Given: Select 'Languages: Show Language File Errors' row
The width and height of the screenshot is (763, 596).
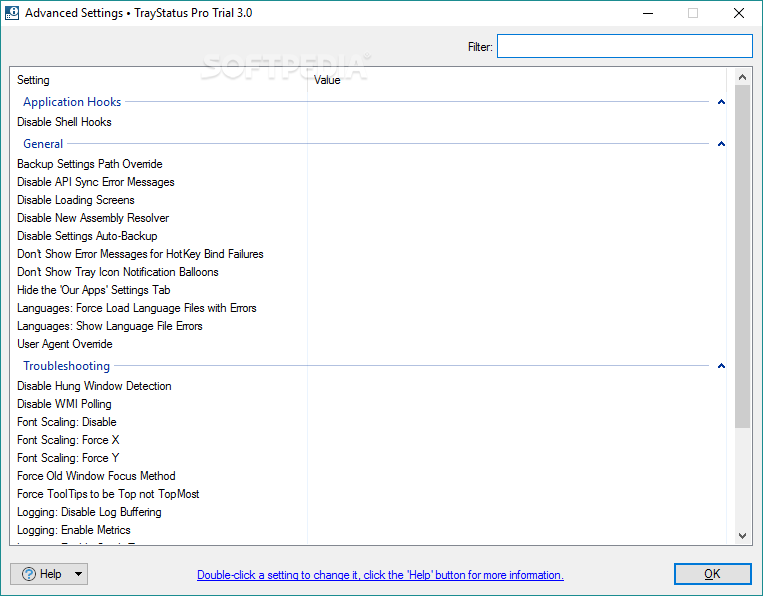Looking at the screenshot, I should (x=109, y=325).
